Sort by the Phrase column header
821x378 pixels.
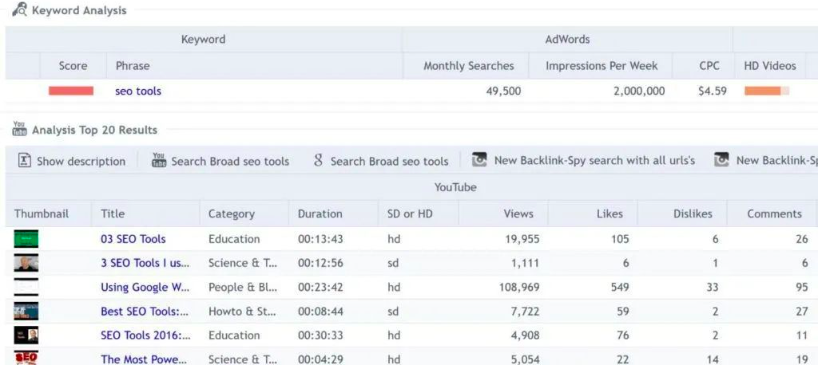[132, 66]
